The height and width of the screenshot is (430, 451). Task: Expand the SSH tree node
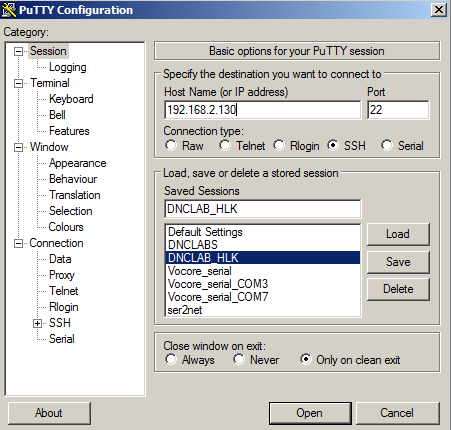click(38, 323)
